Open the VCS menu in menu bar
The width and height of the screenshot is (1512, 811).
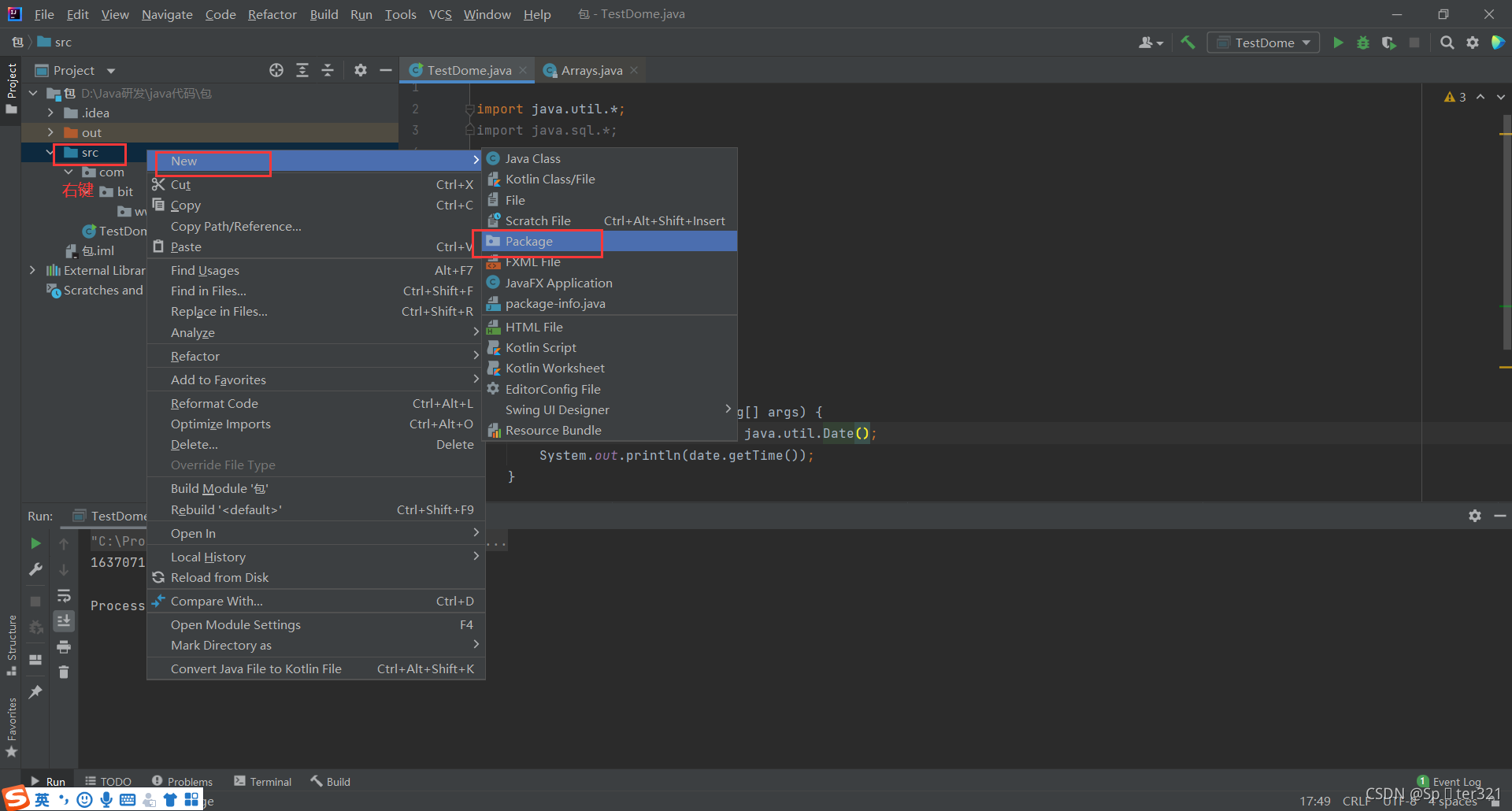[440, 14]
